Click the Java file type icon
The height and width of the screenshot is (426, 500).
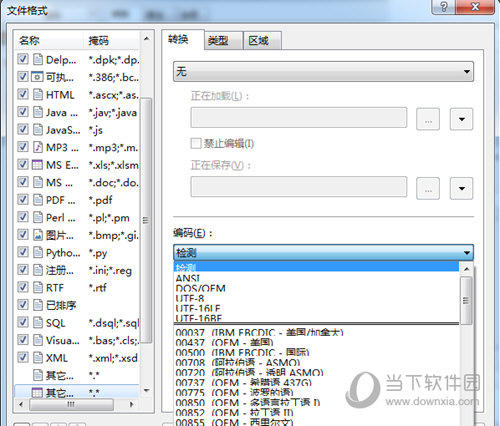pyautogui.click(x=38, y=112)
